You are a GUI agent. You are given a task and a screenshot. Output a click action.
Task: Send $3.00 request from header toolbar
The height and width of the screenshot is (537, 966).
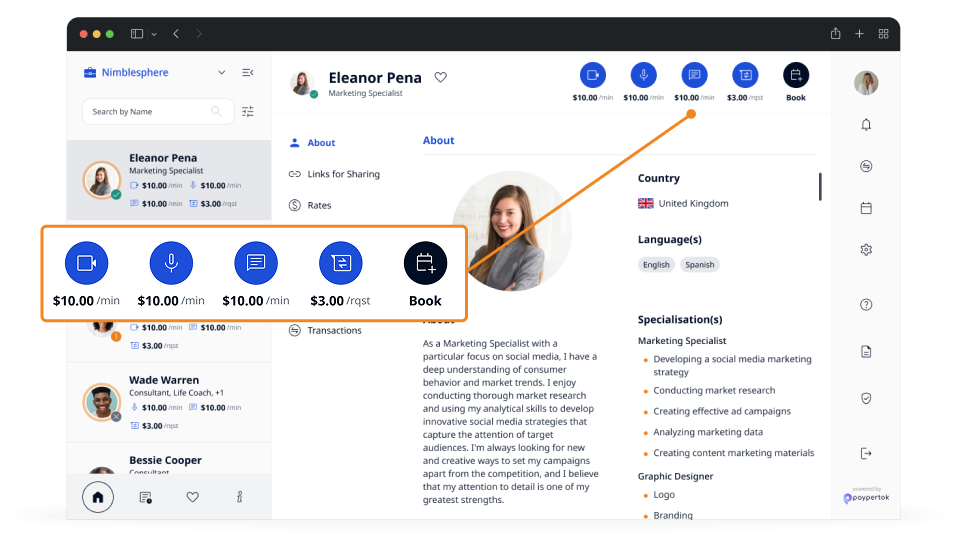(x=745, y=75)
